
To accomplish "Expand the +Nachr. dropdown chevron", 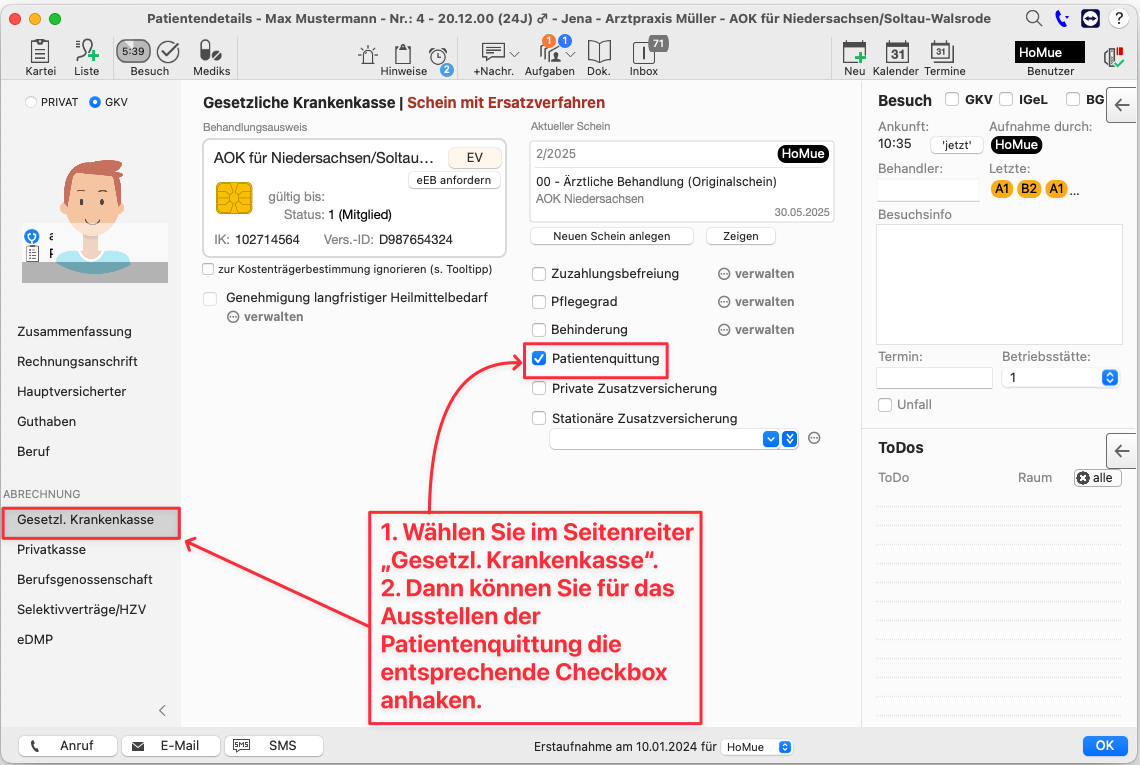I will [515, 55].
